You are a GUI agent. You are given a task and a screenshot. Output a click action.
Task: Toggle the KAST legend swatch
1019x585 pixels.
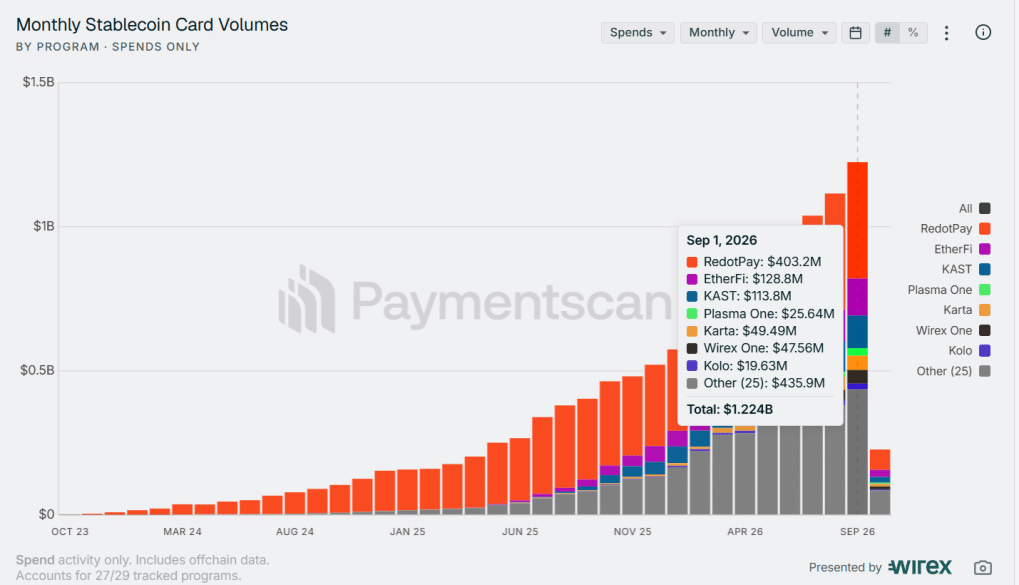pyautogui.click(x=985, y=269)
